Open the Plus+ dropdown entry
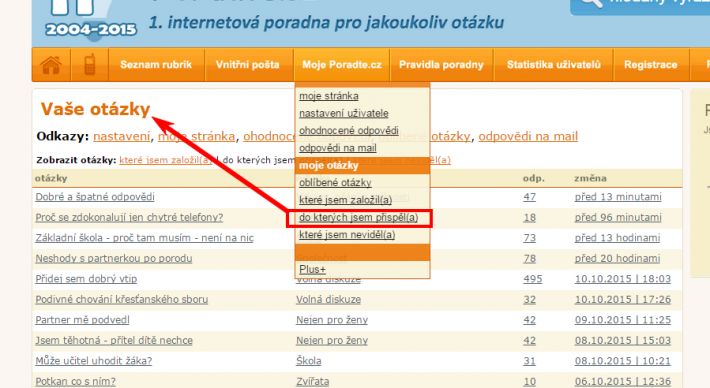Screen dimensions: 710x388 [312, 269]
